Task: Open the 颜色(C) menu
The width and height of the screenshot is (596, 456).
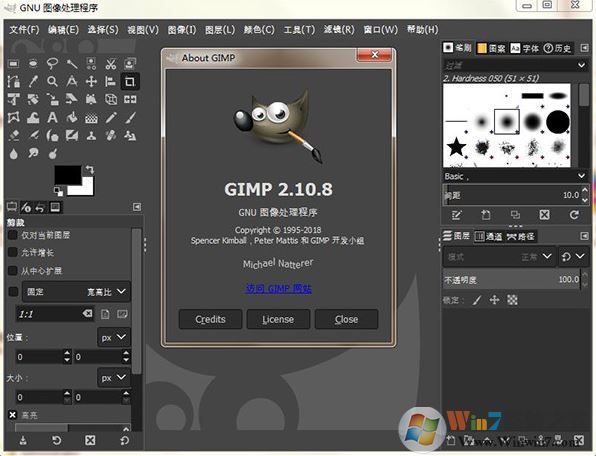Action: pyautogui.click(x=259, y=30)
